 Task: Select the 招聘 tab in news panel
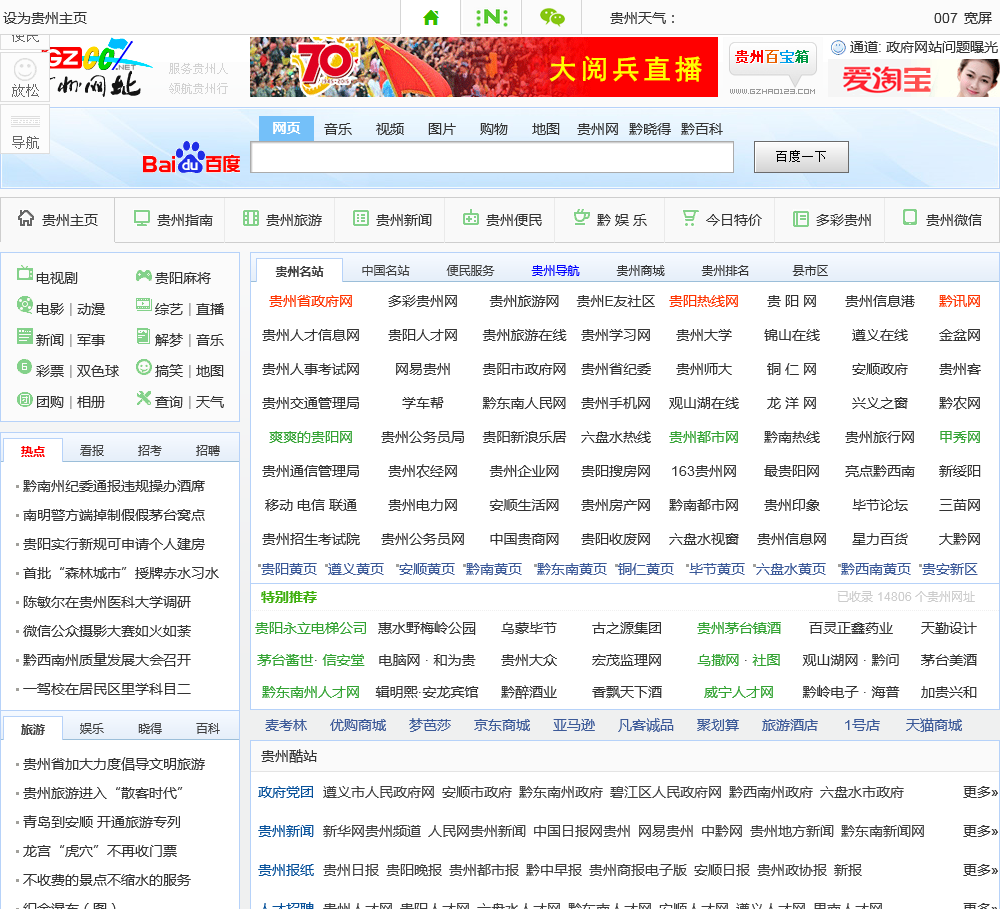pyautogui.click(x=208, y=451)
